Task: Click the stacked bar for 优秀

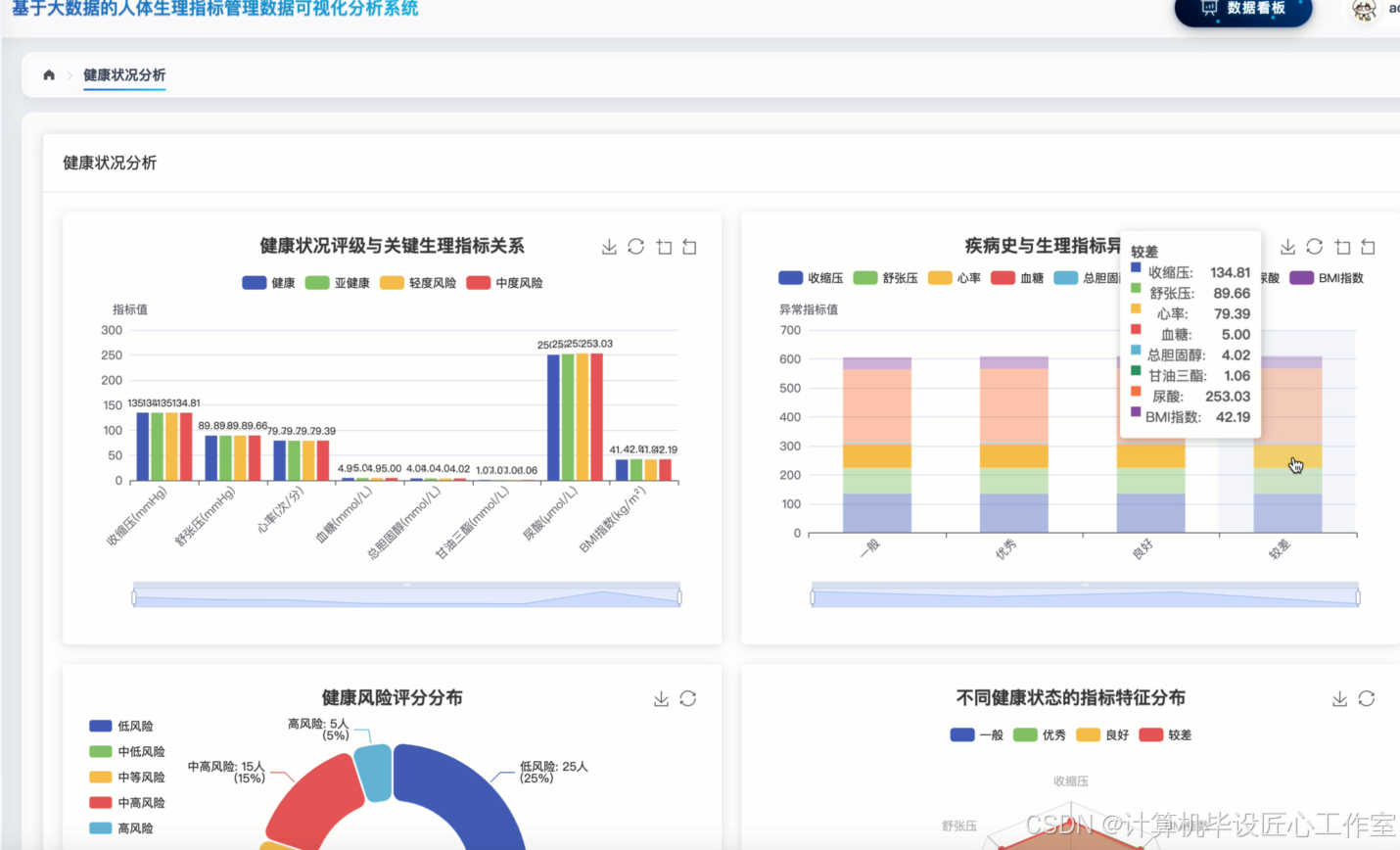Action: coord(1014,446)
